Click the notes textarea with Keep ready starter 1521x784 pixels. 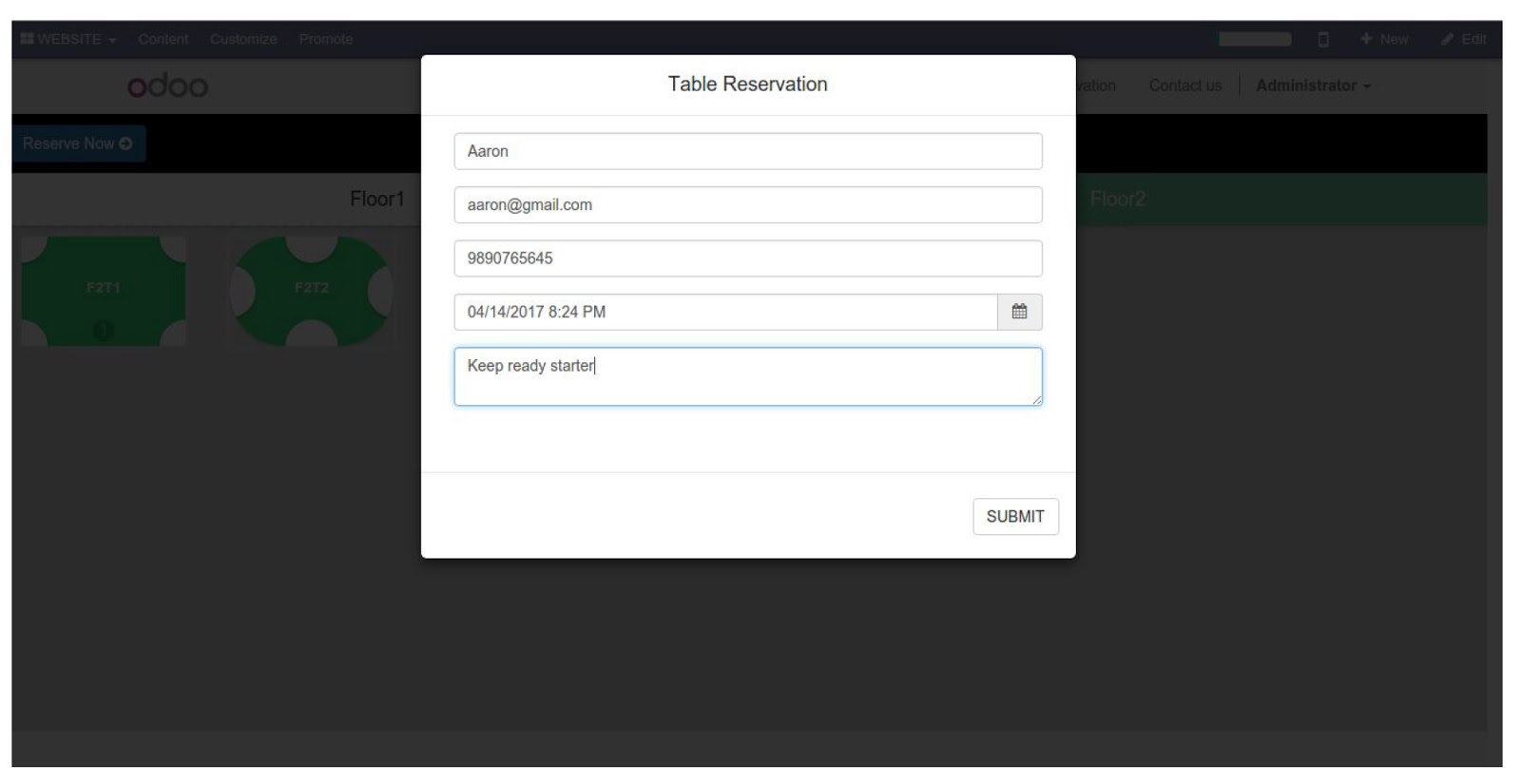coord(748,376)
